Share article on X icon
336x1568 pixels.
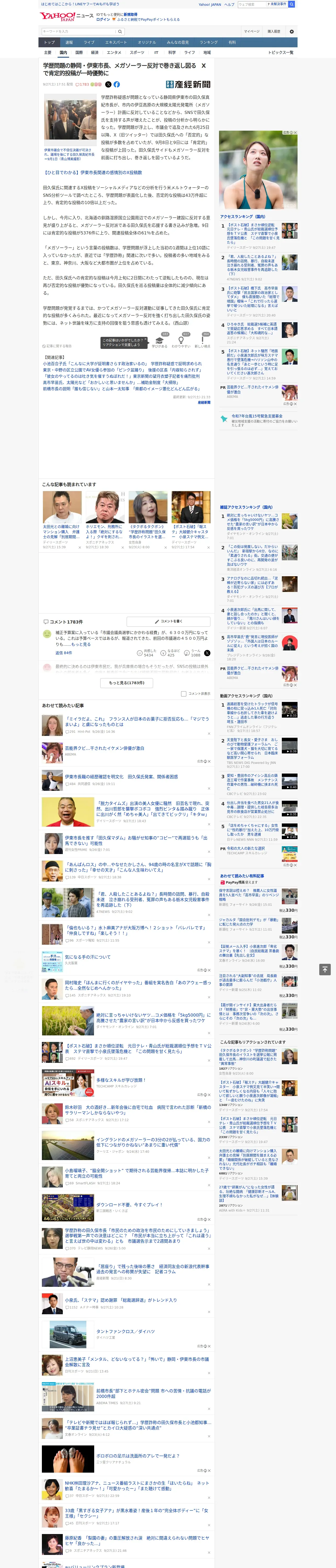click(x=109, y=85)
